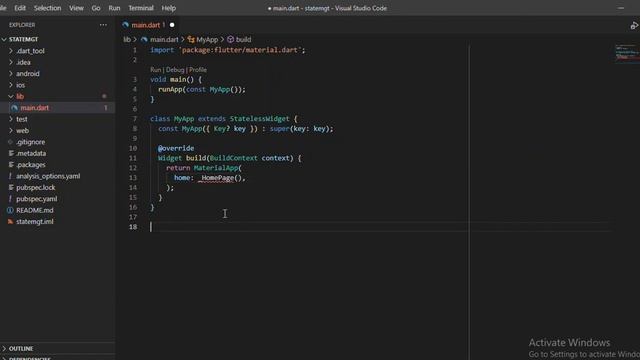640x360 pixels.
Task: Open the .packages file
Action: pyautogui.click(x=31, y=165)
